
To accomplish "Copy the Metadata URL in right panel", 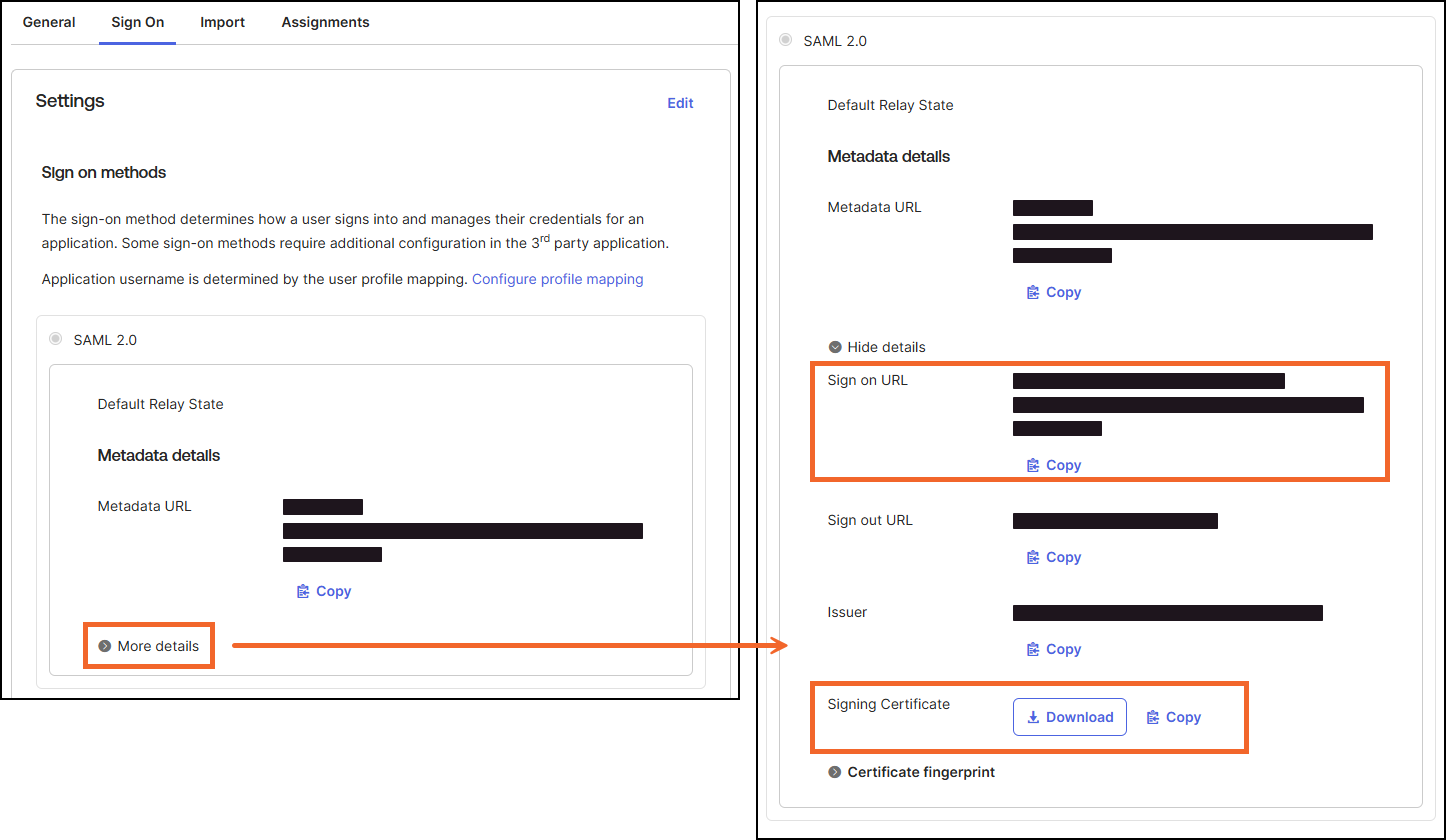I will pyautogui.click(x=1054, y=292).
